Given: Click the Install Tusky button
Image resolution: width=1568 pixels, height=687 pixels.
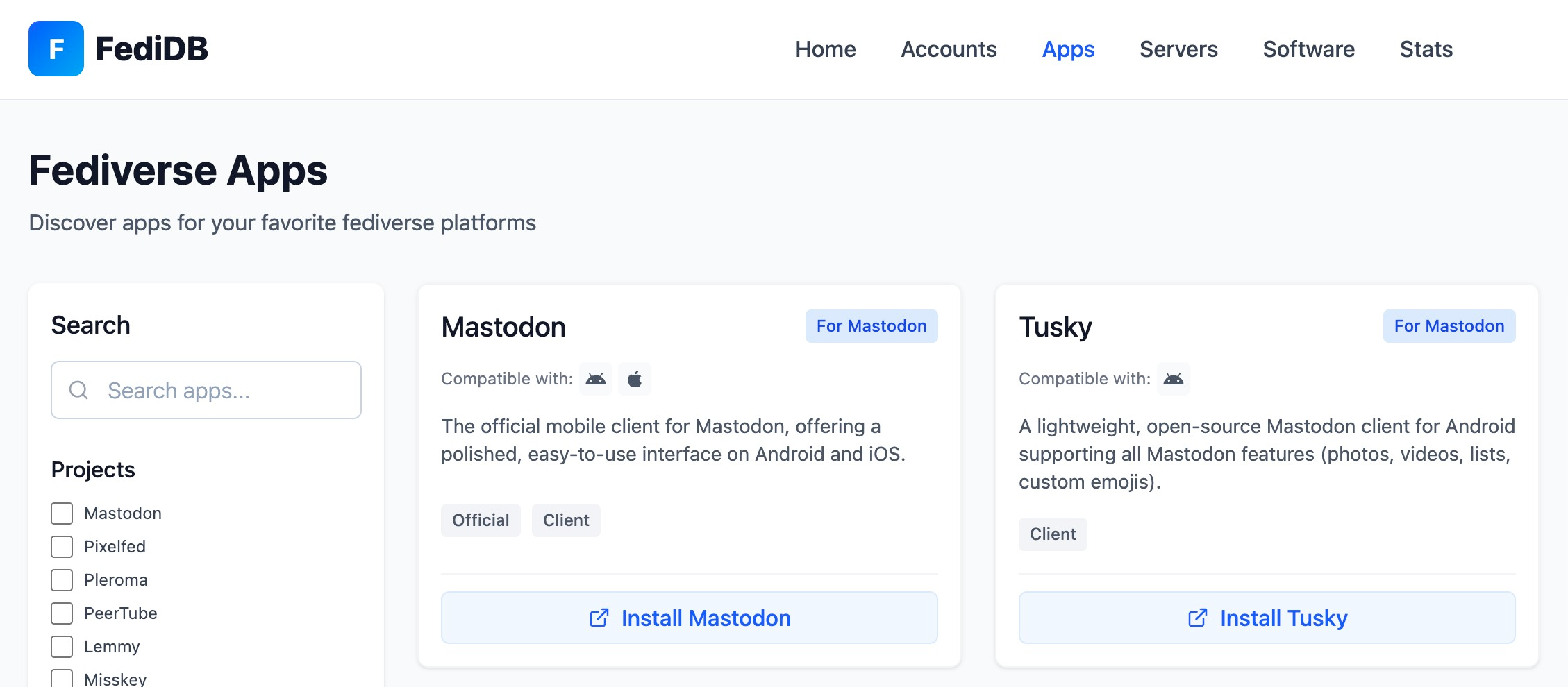Looking at the screenshot, I should tap(1267, 618).
